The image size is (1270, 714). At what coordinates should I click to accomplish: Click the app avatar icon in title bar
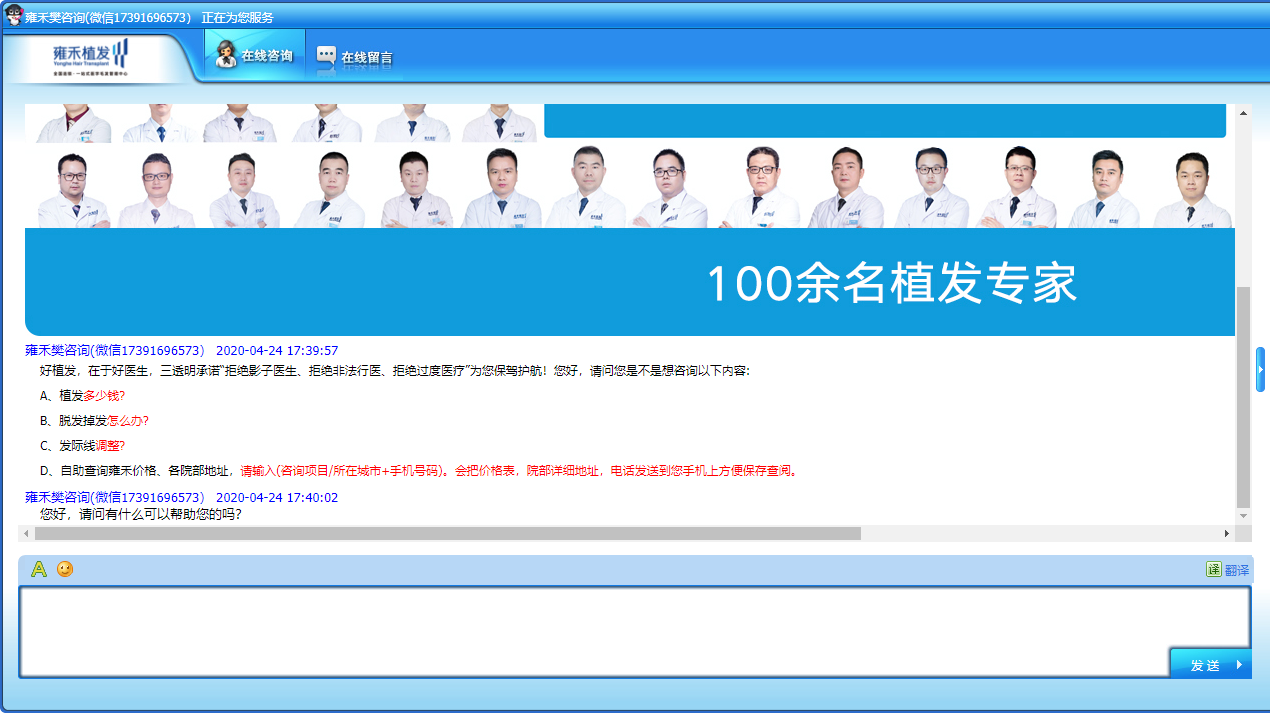(13, 15)
